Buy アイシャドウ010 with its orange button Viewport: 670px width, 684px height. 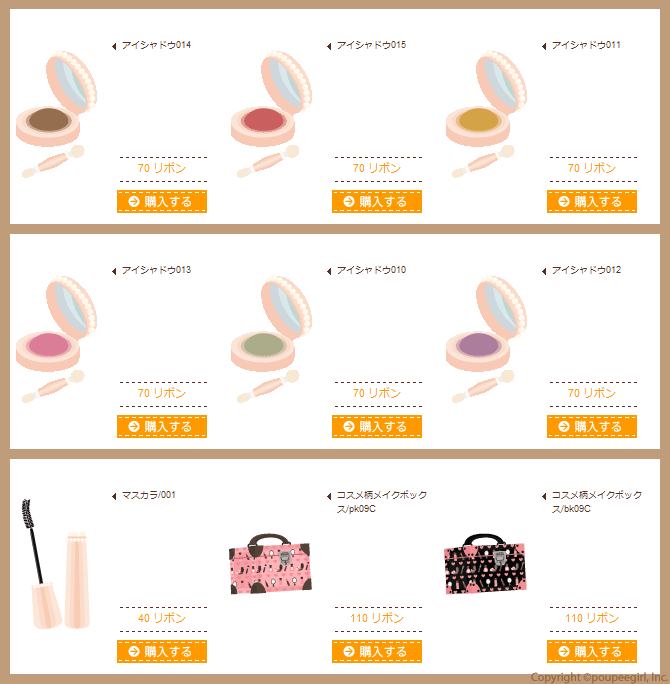click(377, 427)
